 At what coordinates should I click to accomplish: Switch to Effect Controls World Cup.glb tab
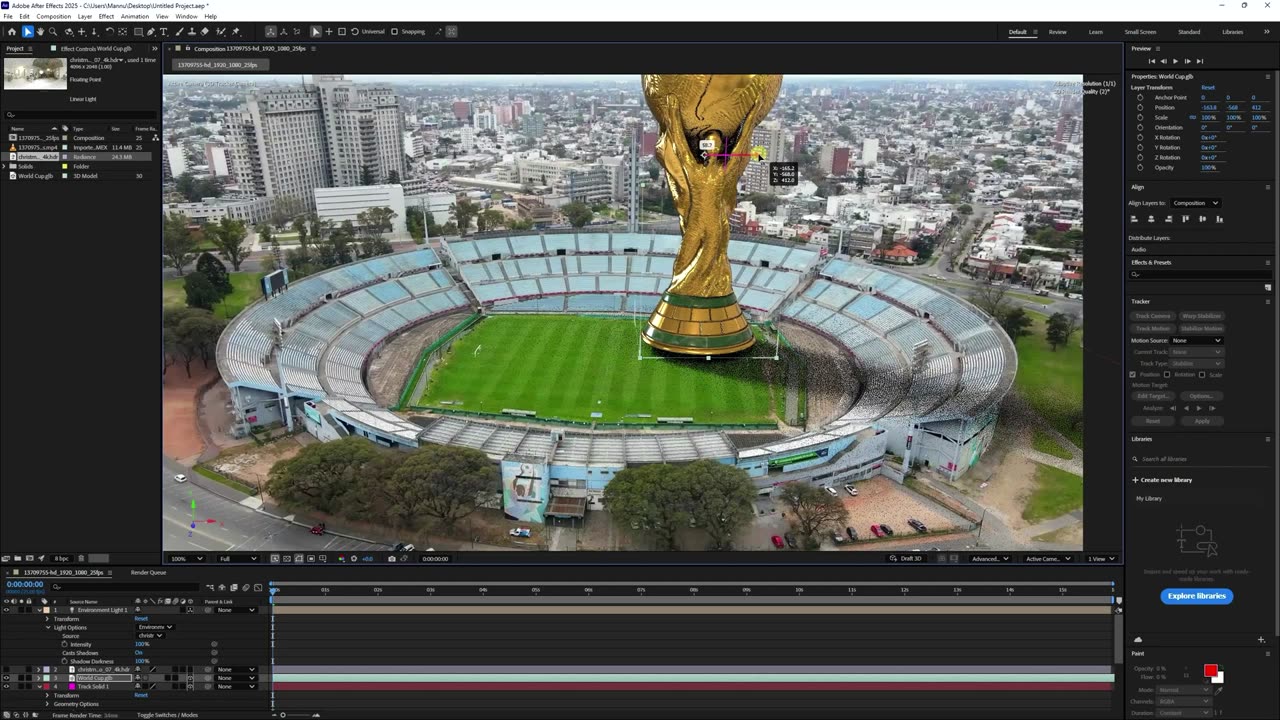[95, 48]
